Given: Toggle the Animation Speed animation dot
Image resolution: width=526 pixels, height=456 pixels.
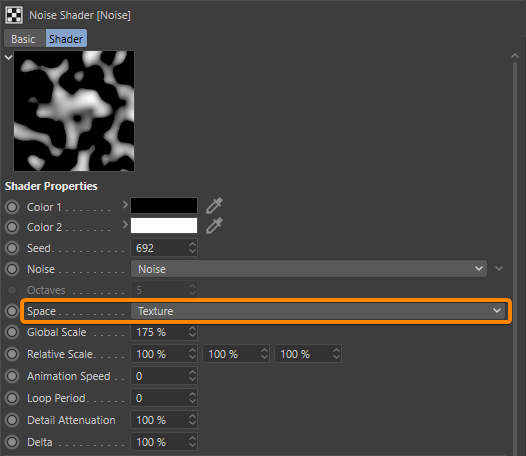Looking at the screenshot, I should (x=12, y=376).
